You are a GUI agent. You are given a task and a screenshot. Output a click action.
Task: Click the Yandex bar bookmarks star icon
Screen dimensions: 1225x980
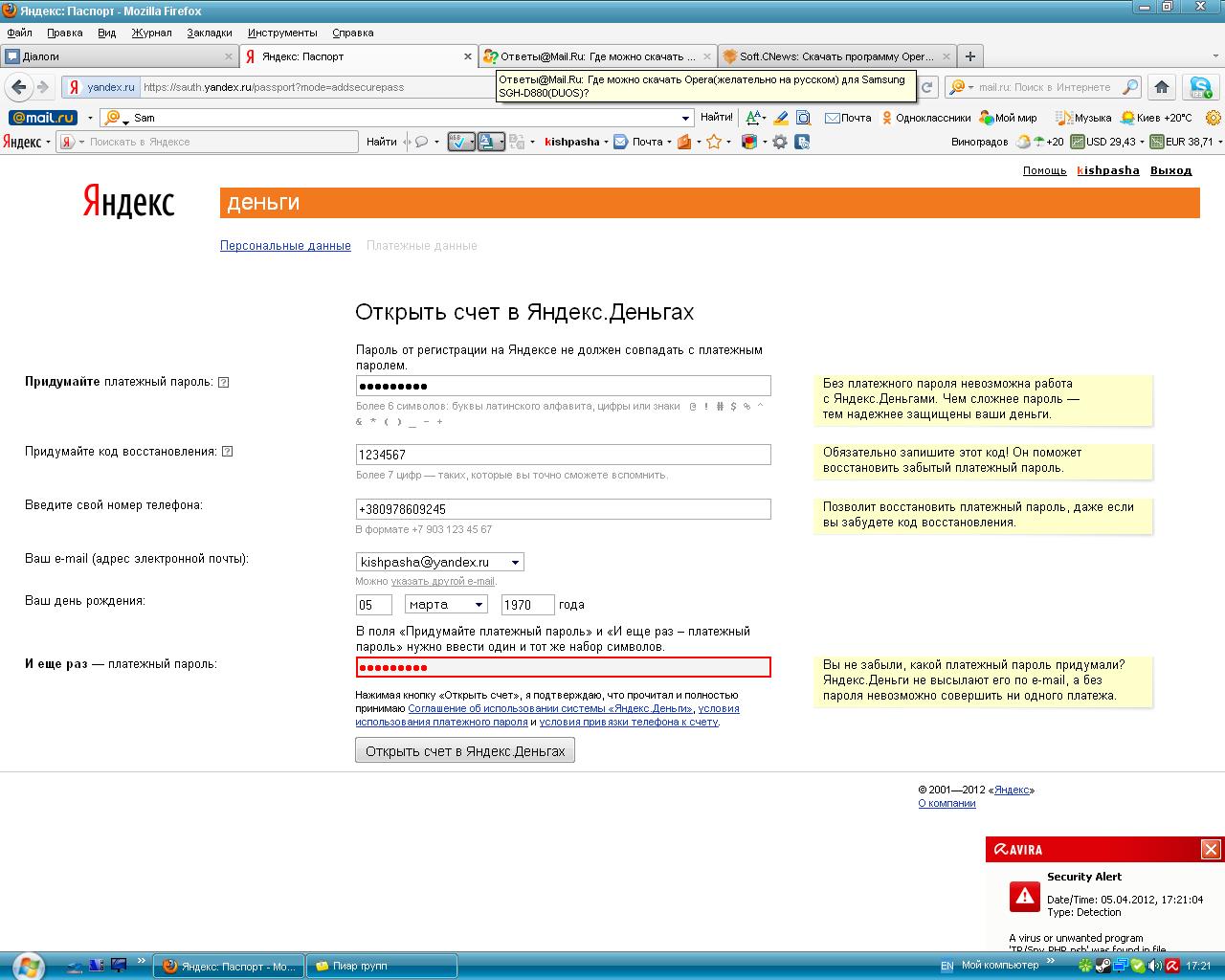pyautogui.click(x=713, y=142)
